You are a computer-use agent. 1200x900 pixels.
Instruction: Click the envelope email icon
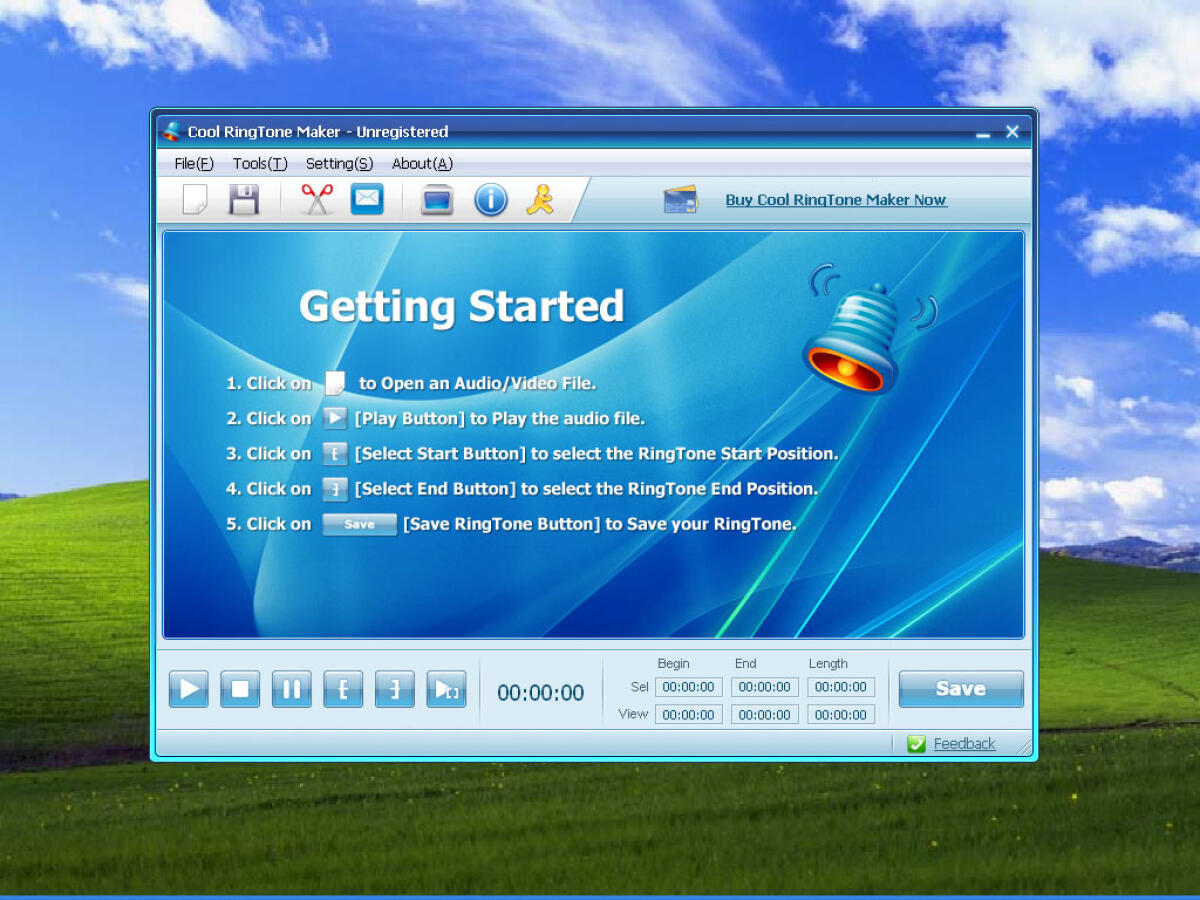pyautogui.click(x=367, y=200)
